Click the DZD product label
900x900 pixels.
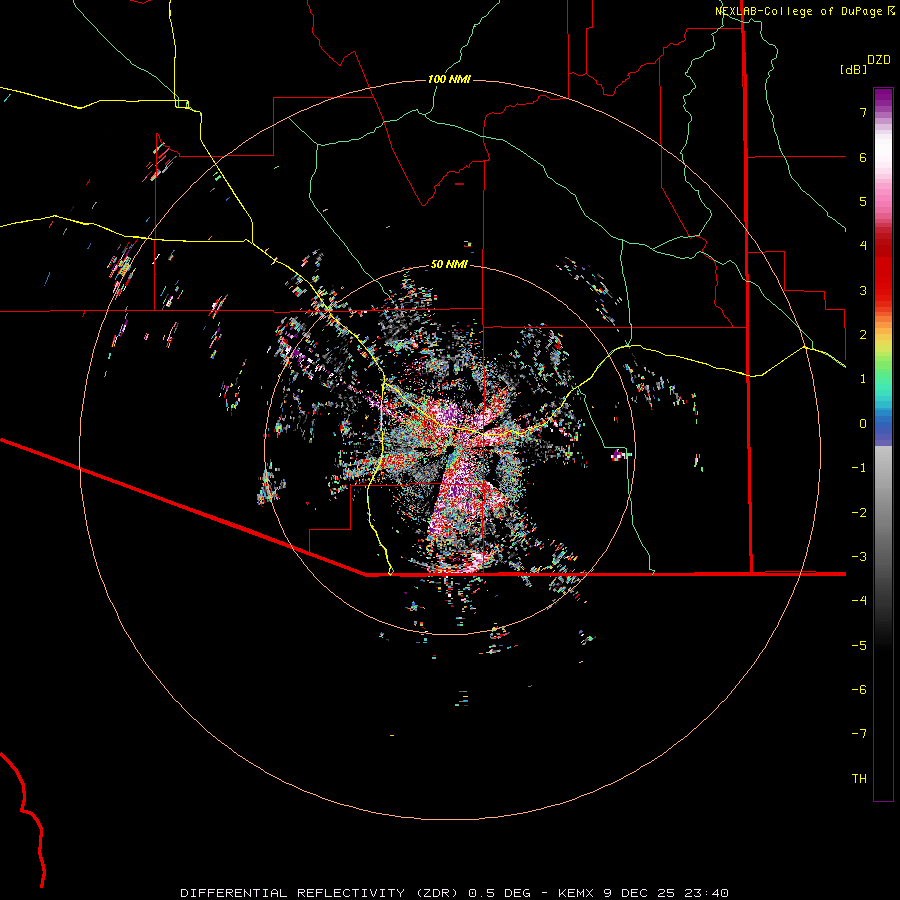click(879, 60)
